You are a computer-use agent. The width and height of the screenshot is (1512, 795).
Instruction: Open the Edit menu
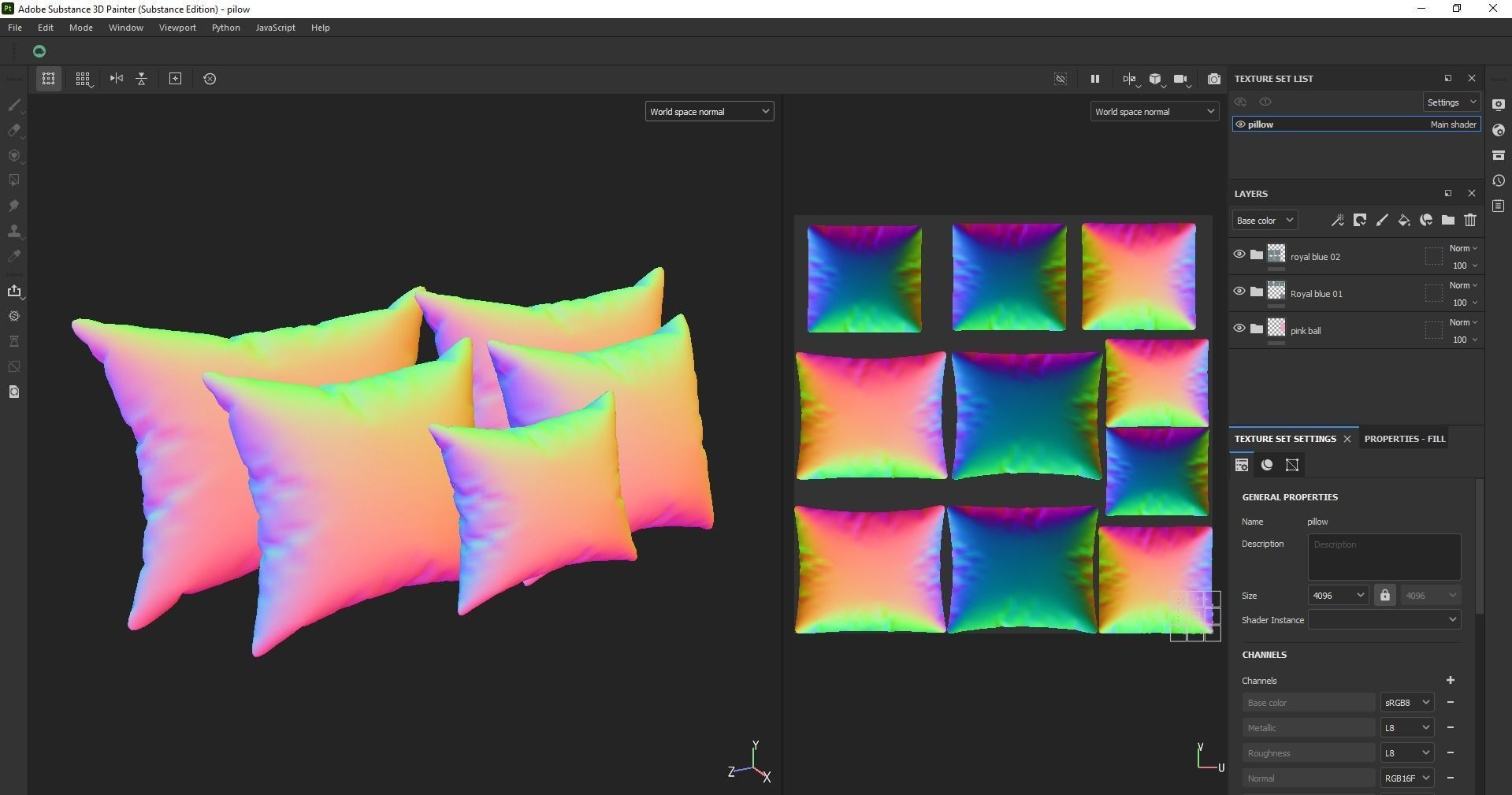point(46,28)
